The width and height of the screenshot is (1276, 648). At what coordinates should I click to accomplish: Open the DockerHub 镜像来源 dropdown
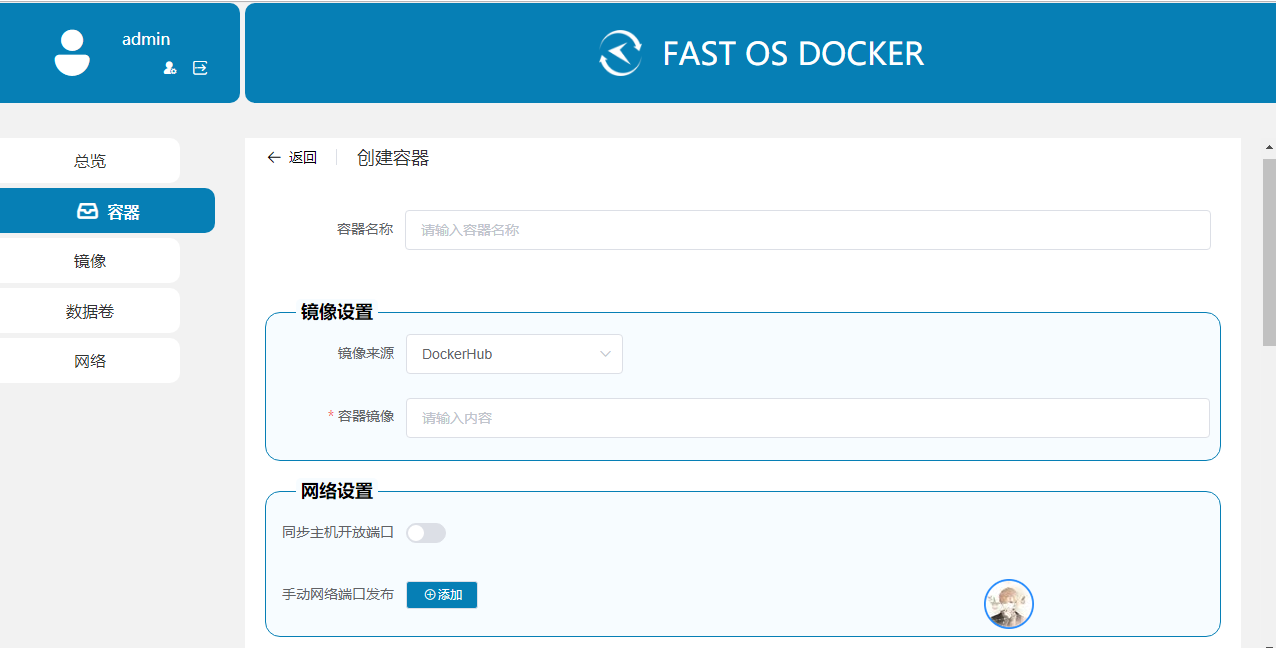tap(514, 354)
